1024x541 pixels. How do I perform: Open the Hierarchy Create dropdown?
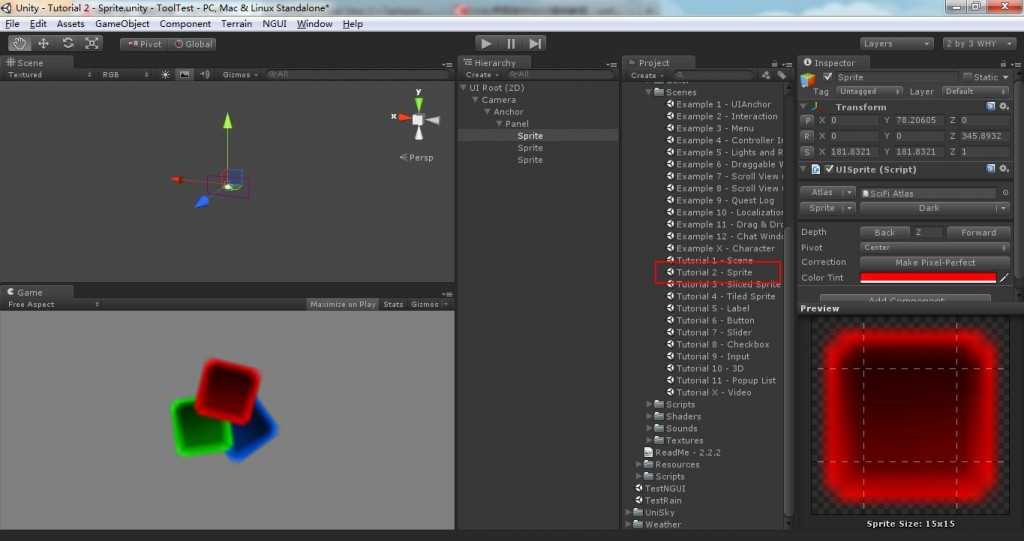482,74
